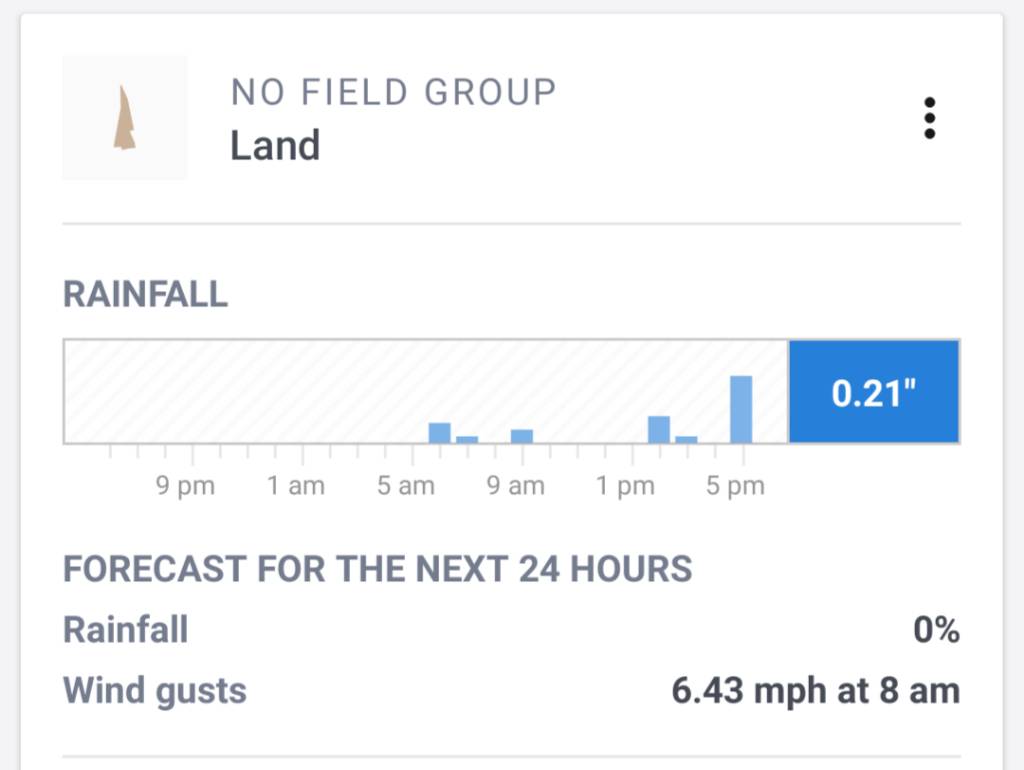The image size is (1024, 770).
Task: Open the three-dot overflow menu
Action: tap(929, 118)
